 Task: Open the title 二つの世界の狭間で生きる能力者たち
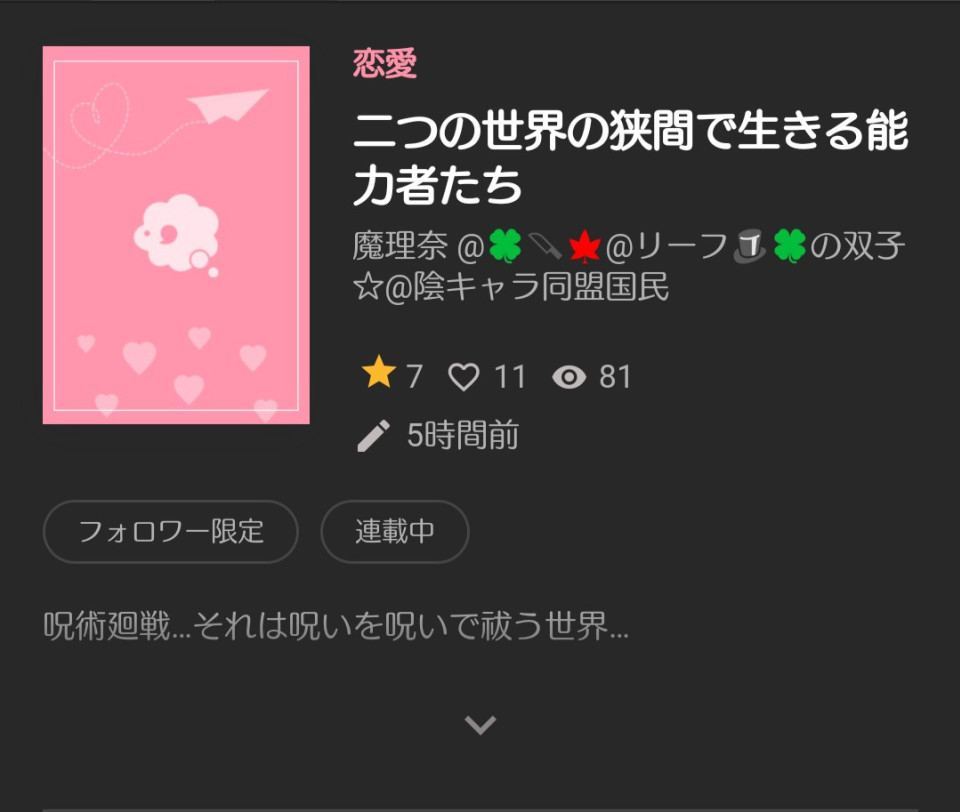(x=631, y=157)
